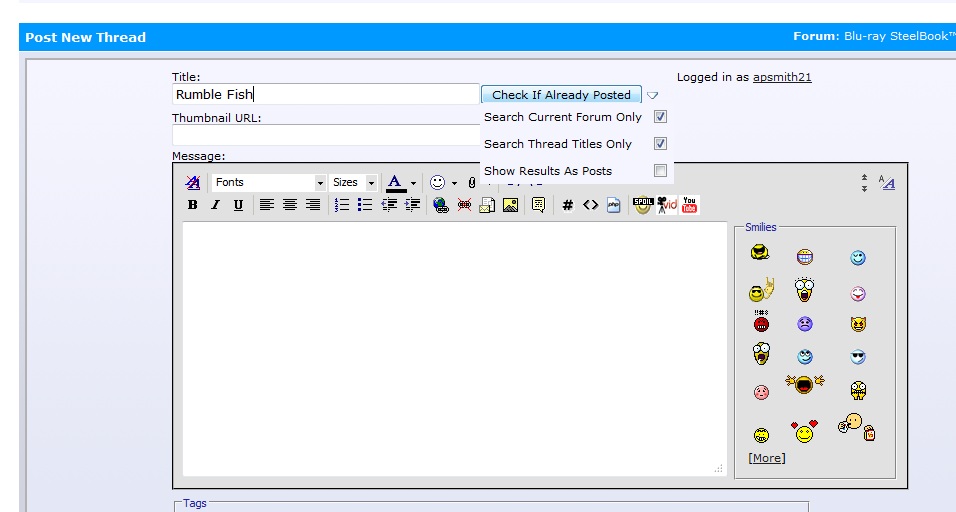The width and height of the screenshot is (956, 512).
Task: Toggle underline formatting
Action: (x=238, y=205)
